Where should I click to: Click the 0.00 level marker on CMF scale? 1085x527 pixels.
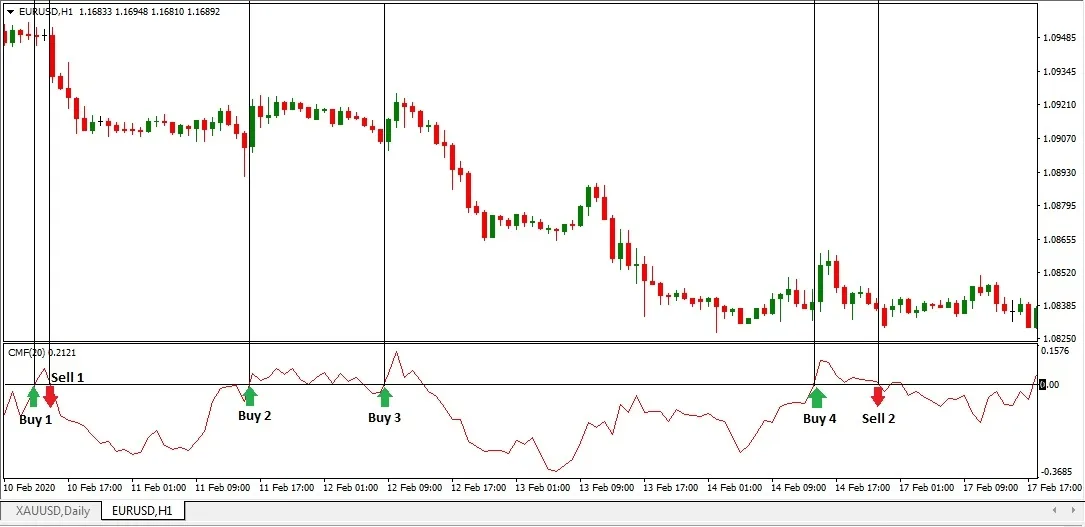[1049, 385]
